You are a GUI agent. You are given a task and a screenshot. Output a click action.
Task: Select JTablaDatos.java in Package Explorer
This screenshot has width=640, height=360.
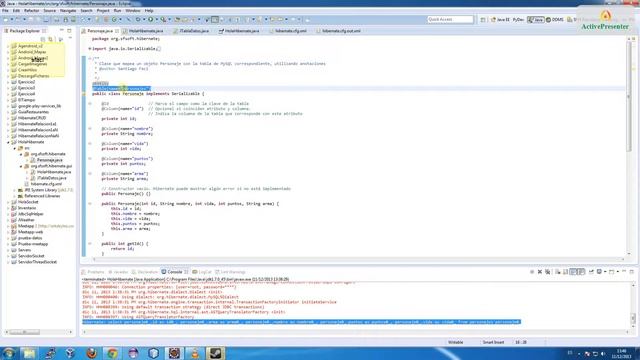click(x=51, y=178)
